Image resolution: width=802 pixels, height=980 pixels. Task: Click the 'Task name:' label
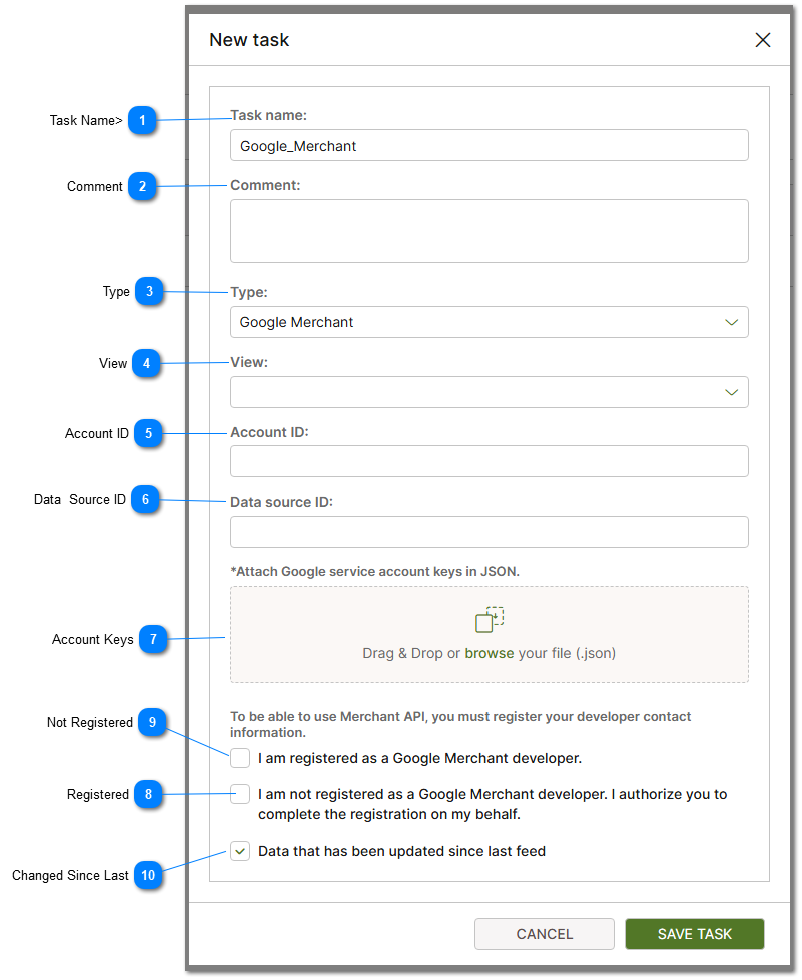268,116
